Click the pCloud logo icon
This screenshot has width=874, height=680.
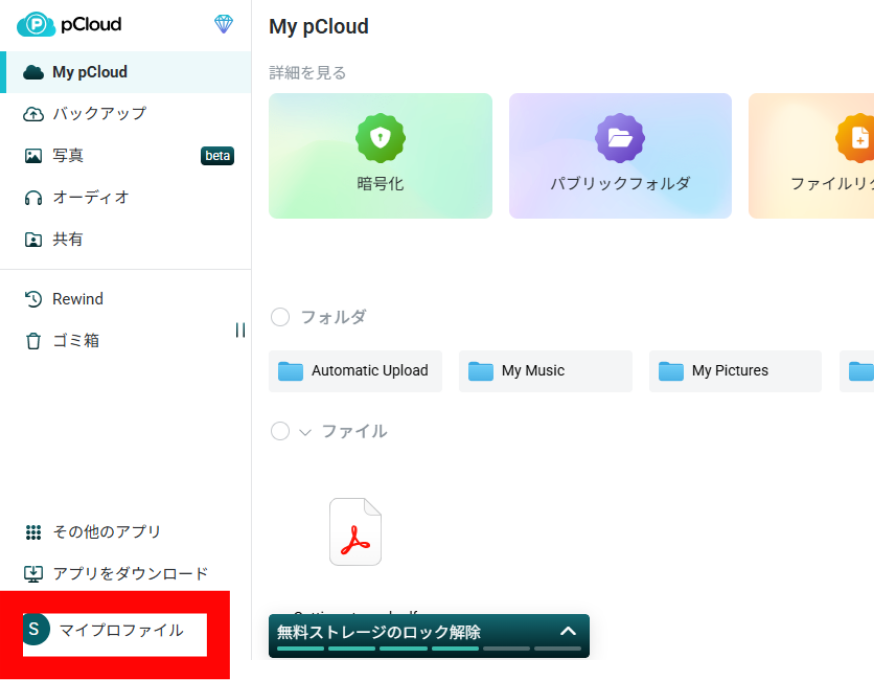pyautogui.click(x=36, y=24)
